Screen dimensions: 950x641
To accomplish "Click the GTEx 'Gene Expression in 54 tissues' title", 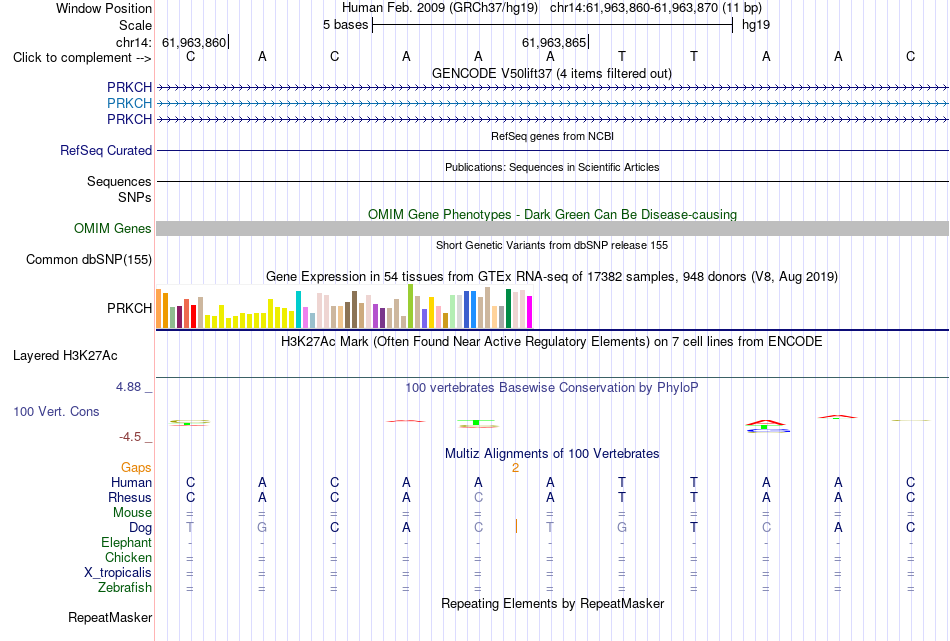I will point(552,276).
